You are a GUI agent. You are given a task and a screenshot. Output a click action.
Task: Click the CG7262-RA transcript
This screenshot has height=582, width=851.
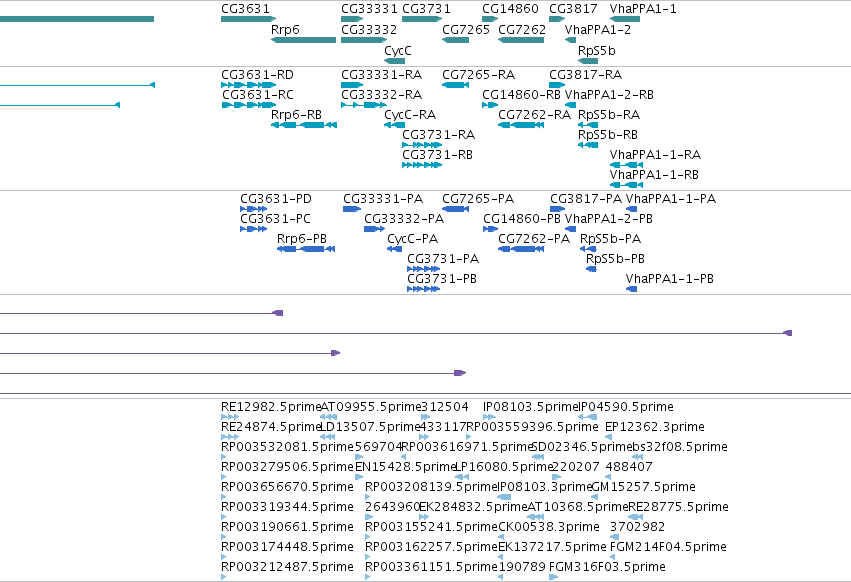[521, 125]
